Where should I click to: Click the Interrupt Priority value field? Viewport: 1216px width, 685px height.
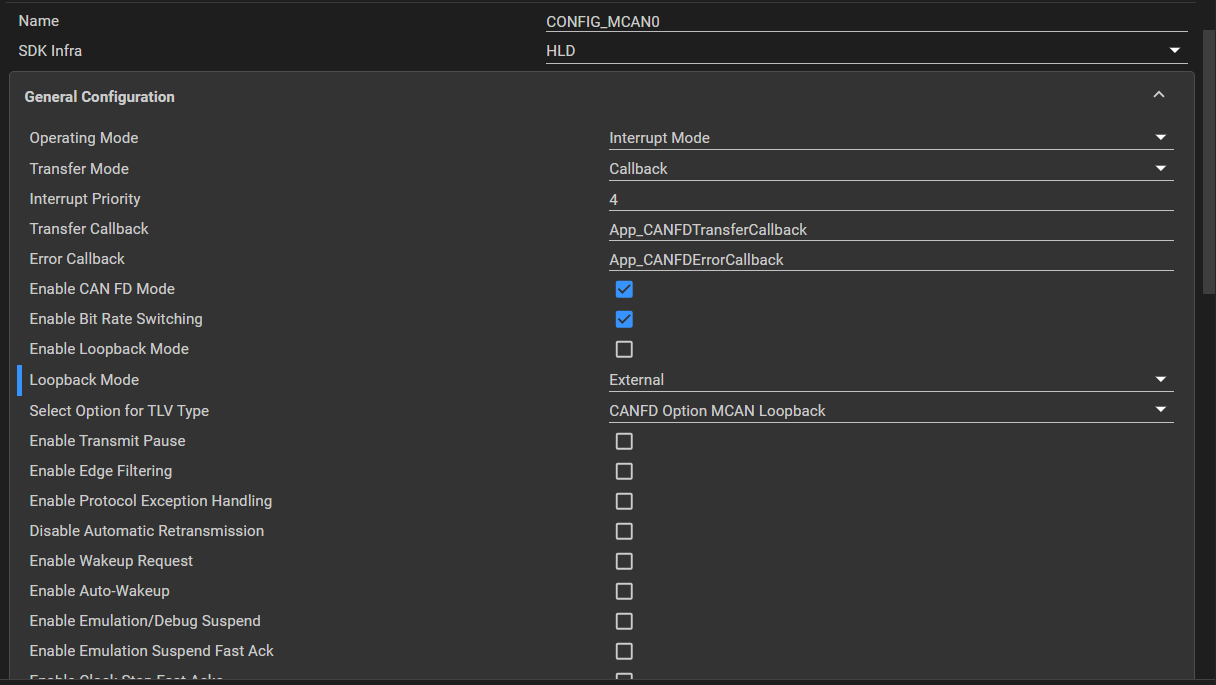tap(890, 200)
